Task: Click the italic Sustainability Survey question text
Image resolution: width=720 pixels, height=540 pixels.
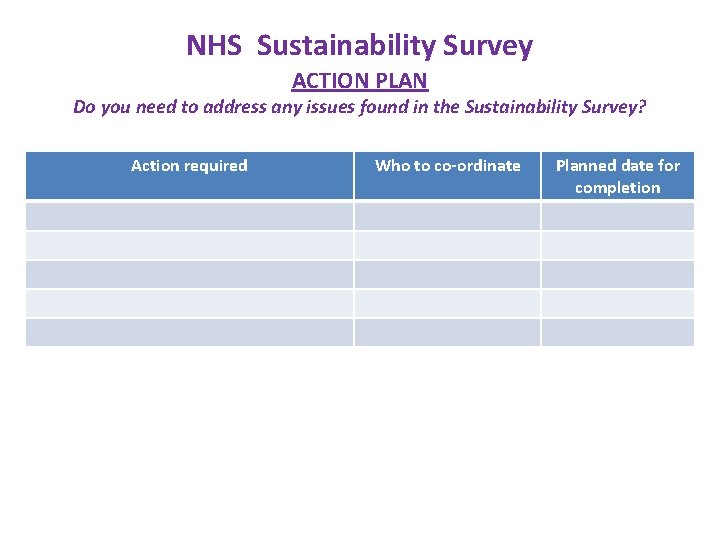Action: pyautogui.click(x=359, y=107)
